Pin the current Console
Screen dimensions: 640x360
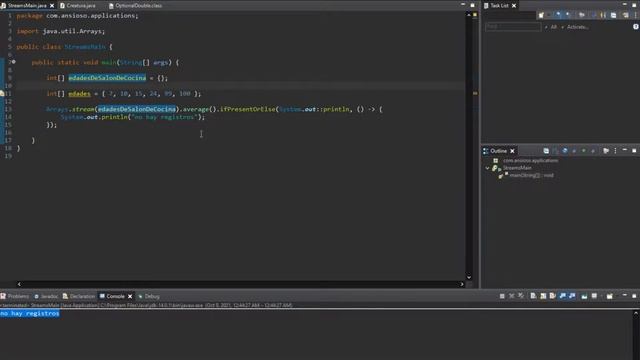[x=584, y=296]
